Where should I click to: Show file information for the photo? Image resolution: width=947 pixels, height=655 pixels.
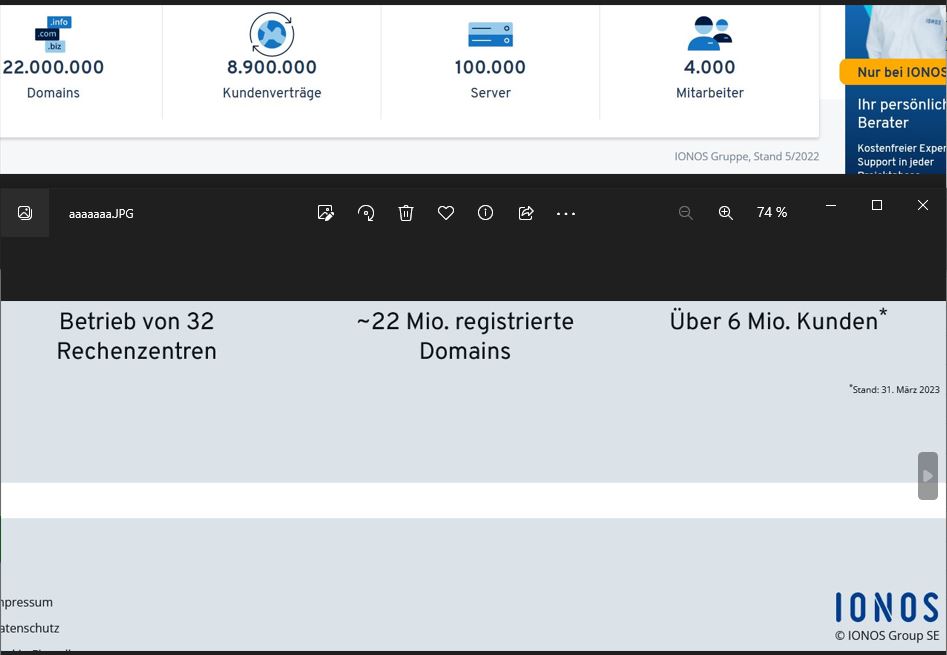[x=486, y=213]
